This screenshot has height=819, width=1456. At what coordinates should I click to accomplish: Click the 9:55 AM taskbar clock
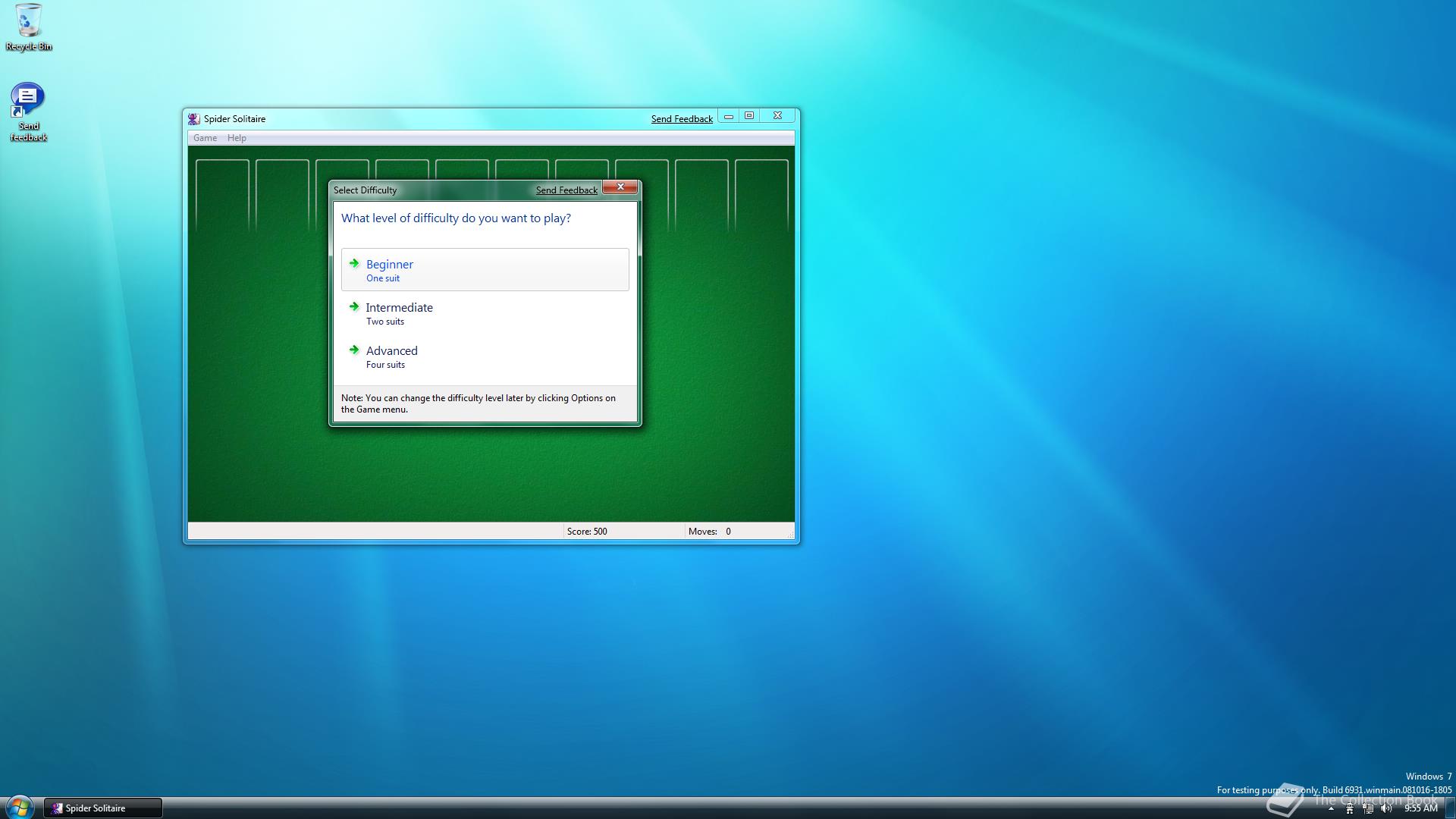click(x=1420, y=808)
